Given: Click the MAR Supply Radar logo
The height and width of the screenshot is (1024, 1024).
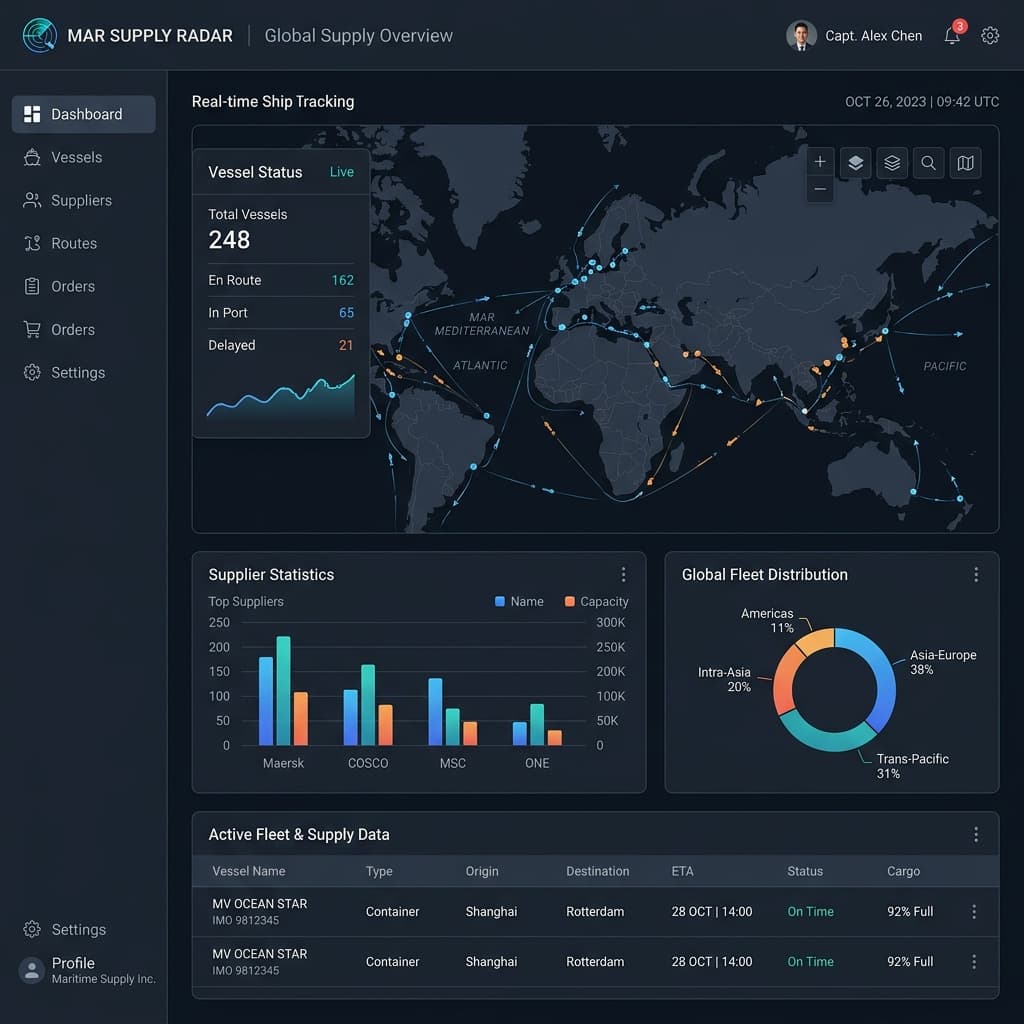Looking at the screenshot, I should point(39,35).
